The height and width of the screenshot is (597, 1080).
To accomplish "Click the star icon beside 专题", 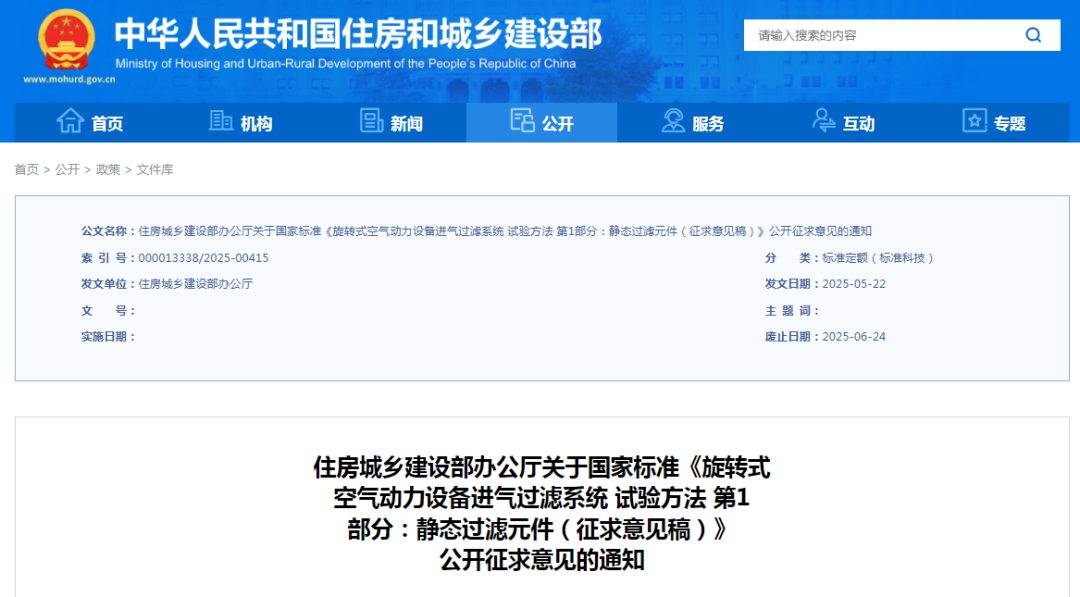I will click(x=974, y=121).
